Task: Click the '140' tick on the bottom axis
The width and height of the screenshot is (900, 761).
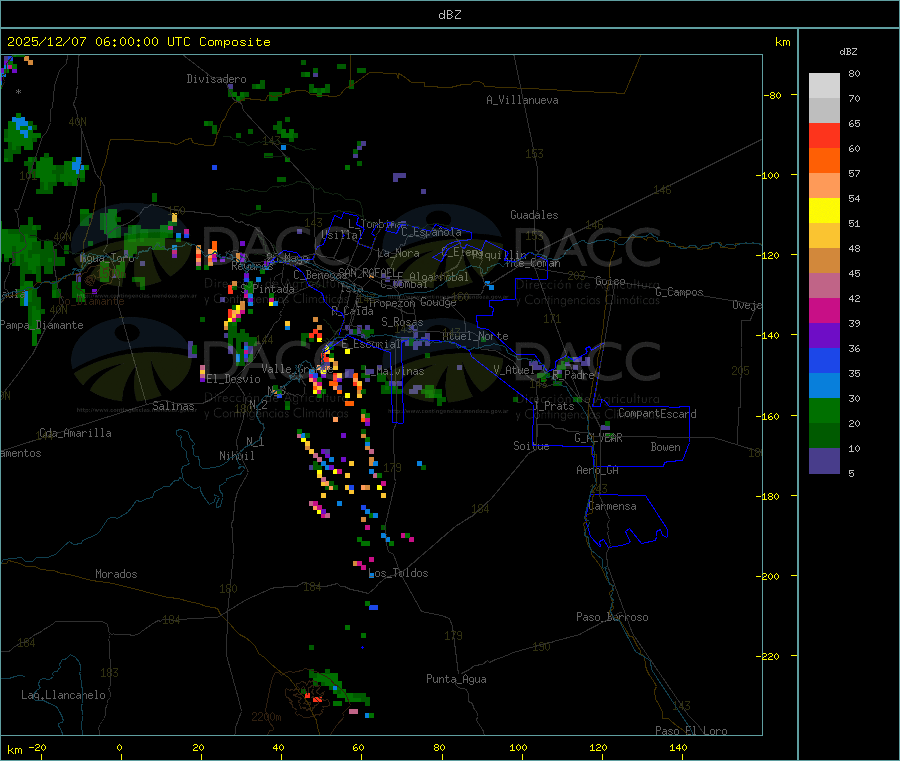Action: point(678,748)
